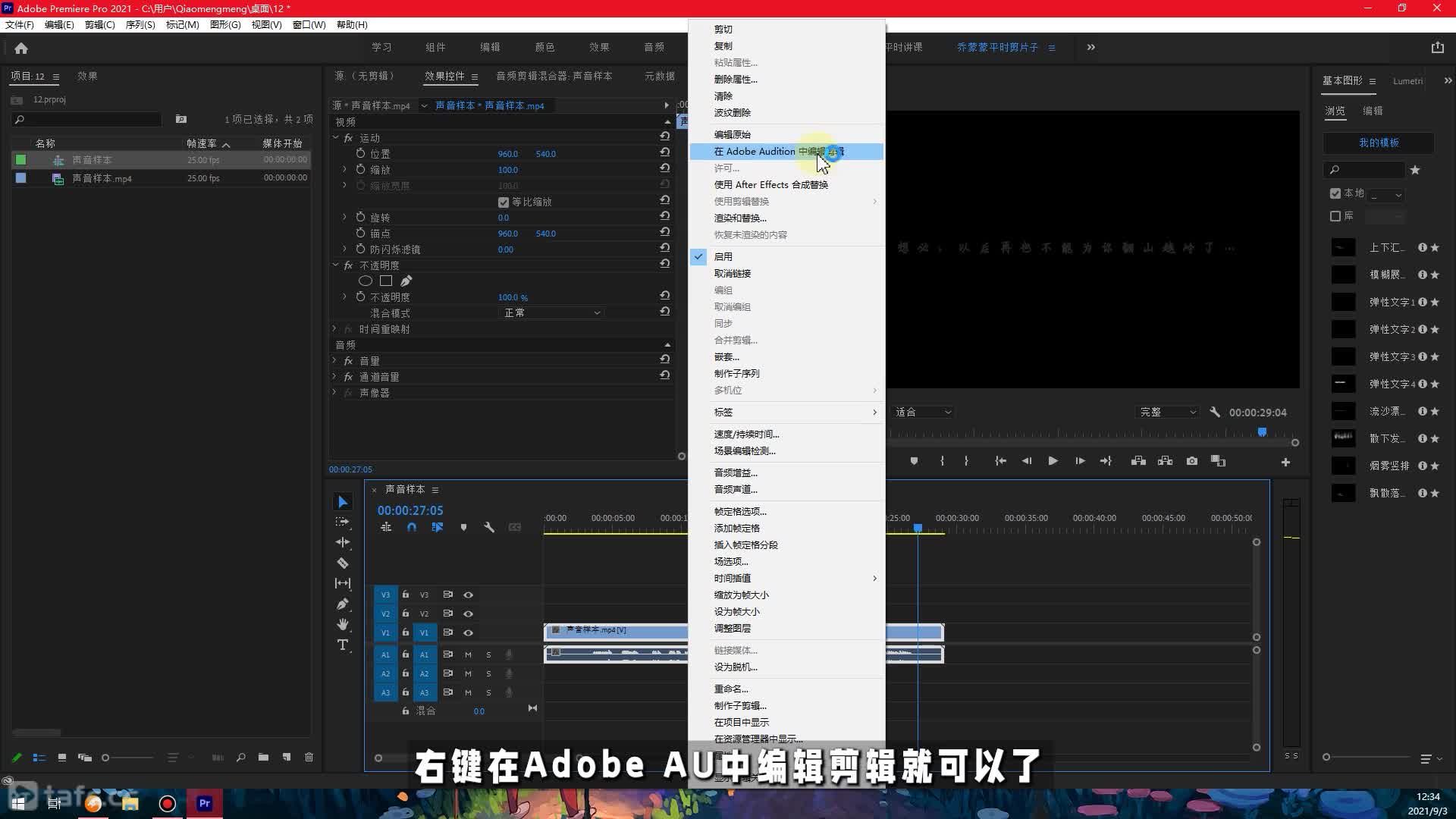Image resolution: width=1456 pixels, height=819 pixels.
Task: Click My Templates button
Action: (1379, 143)
